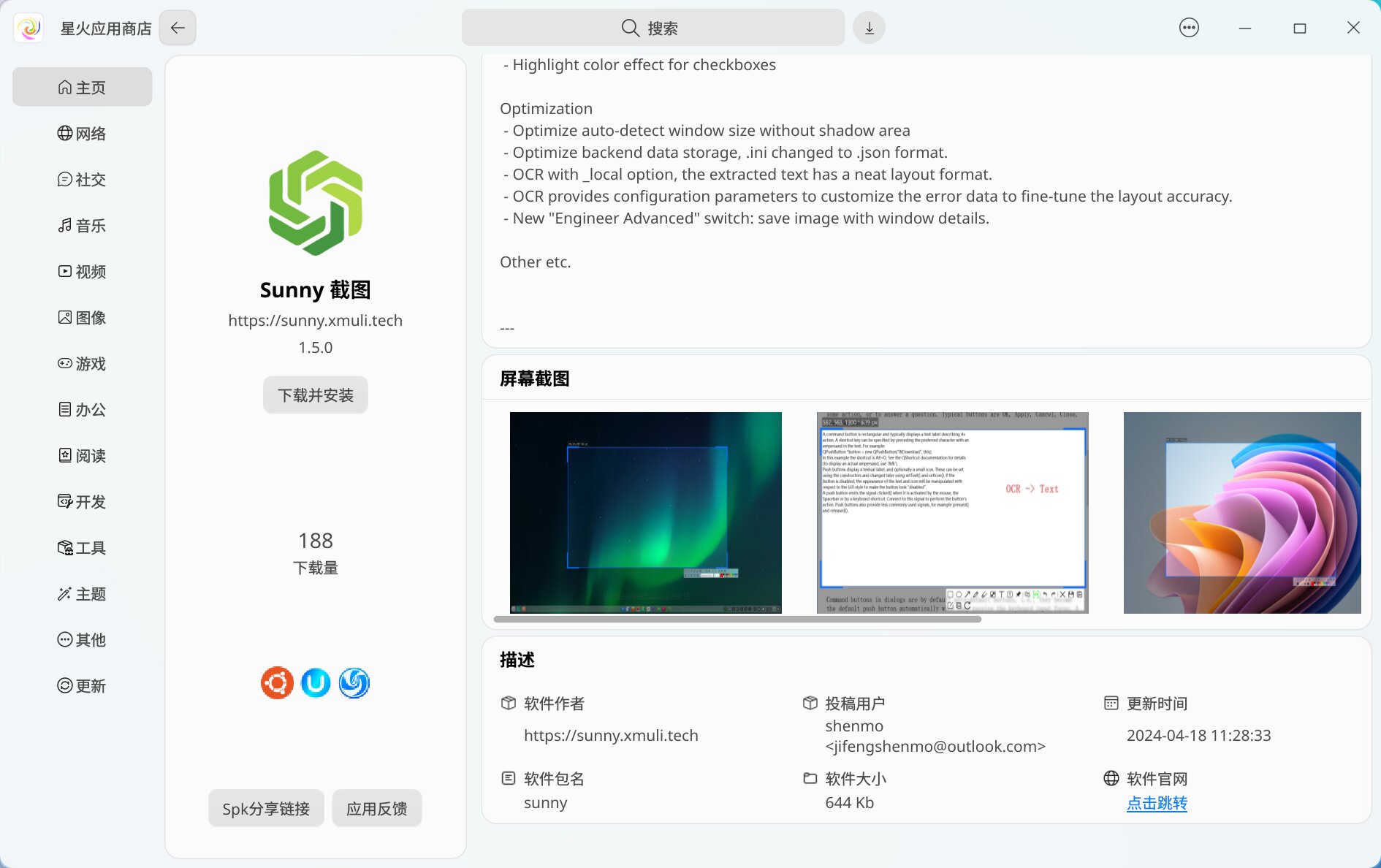The image size is (1381, 868).
Task: Click the submitter name shenmo
Action: click(854, 726)
